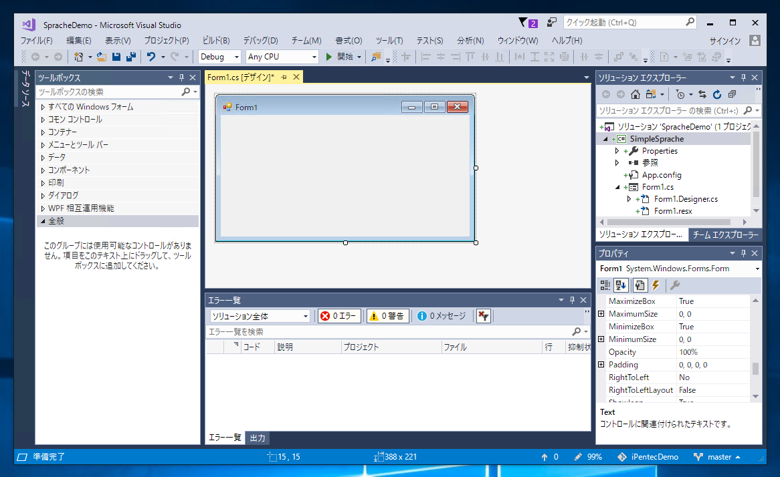The width and height of the screenshot is (780, 477).
Task: Open the ビルド(B) menu
Action: [x=216, y=40]
